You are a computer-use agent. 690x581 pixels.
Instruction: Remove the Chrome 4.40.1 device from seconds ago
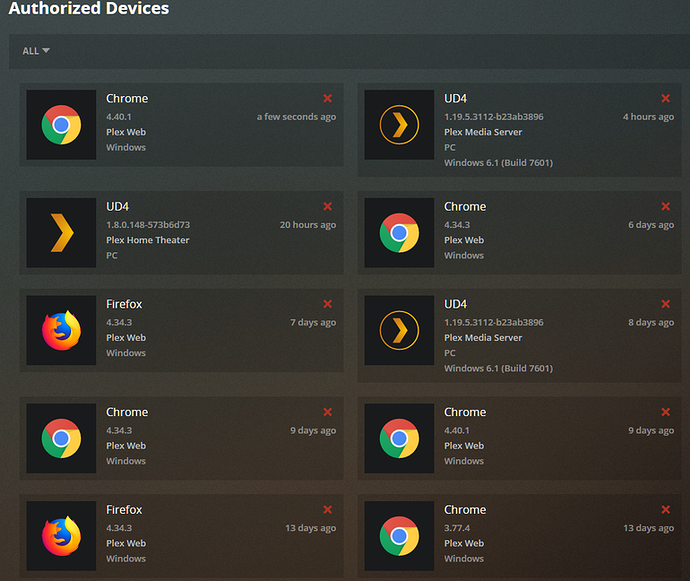click(x=328, y=98)
